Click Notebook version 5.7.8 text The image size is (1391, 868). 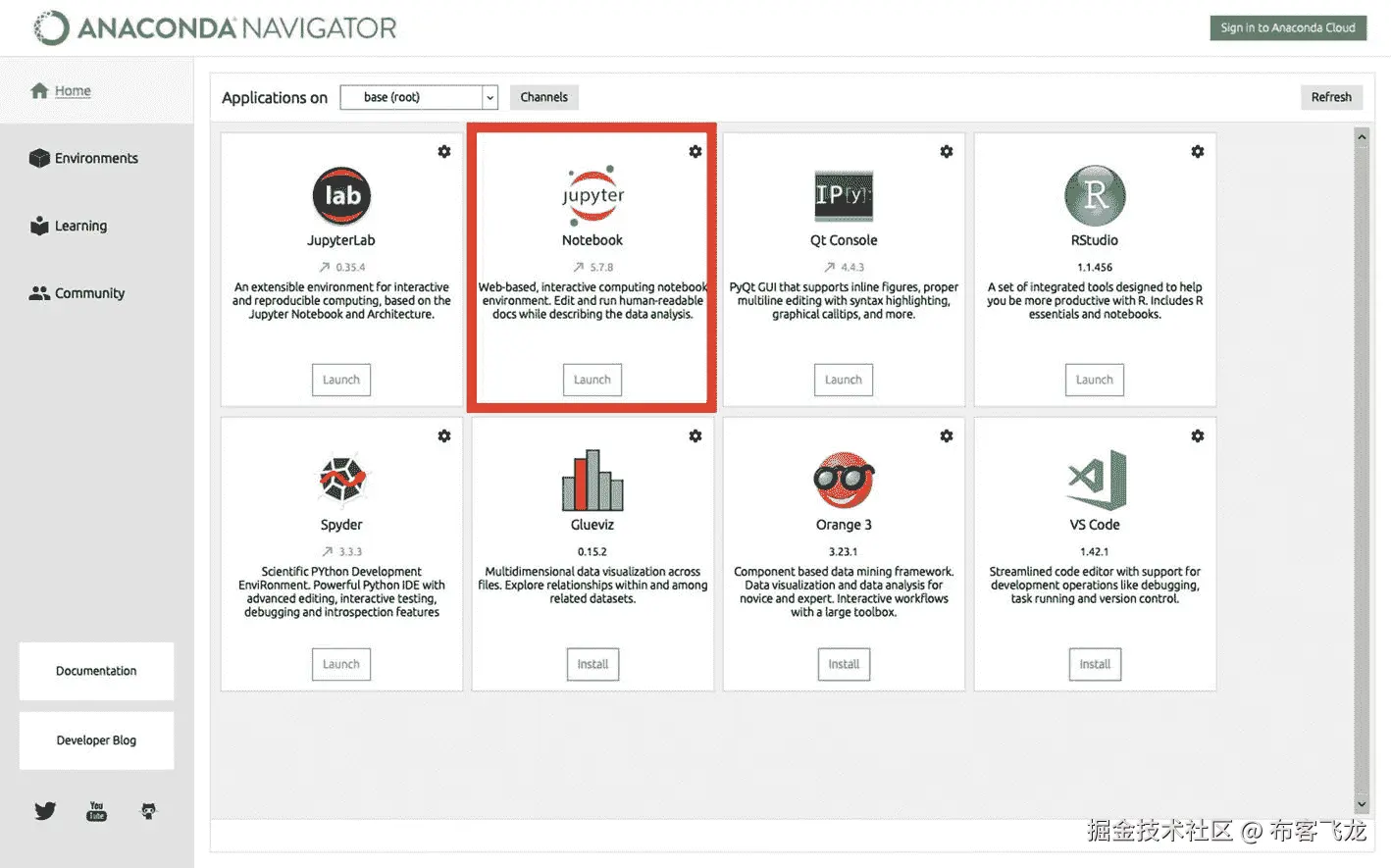point(601,267)
